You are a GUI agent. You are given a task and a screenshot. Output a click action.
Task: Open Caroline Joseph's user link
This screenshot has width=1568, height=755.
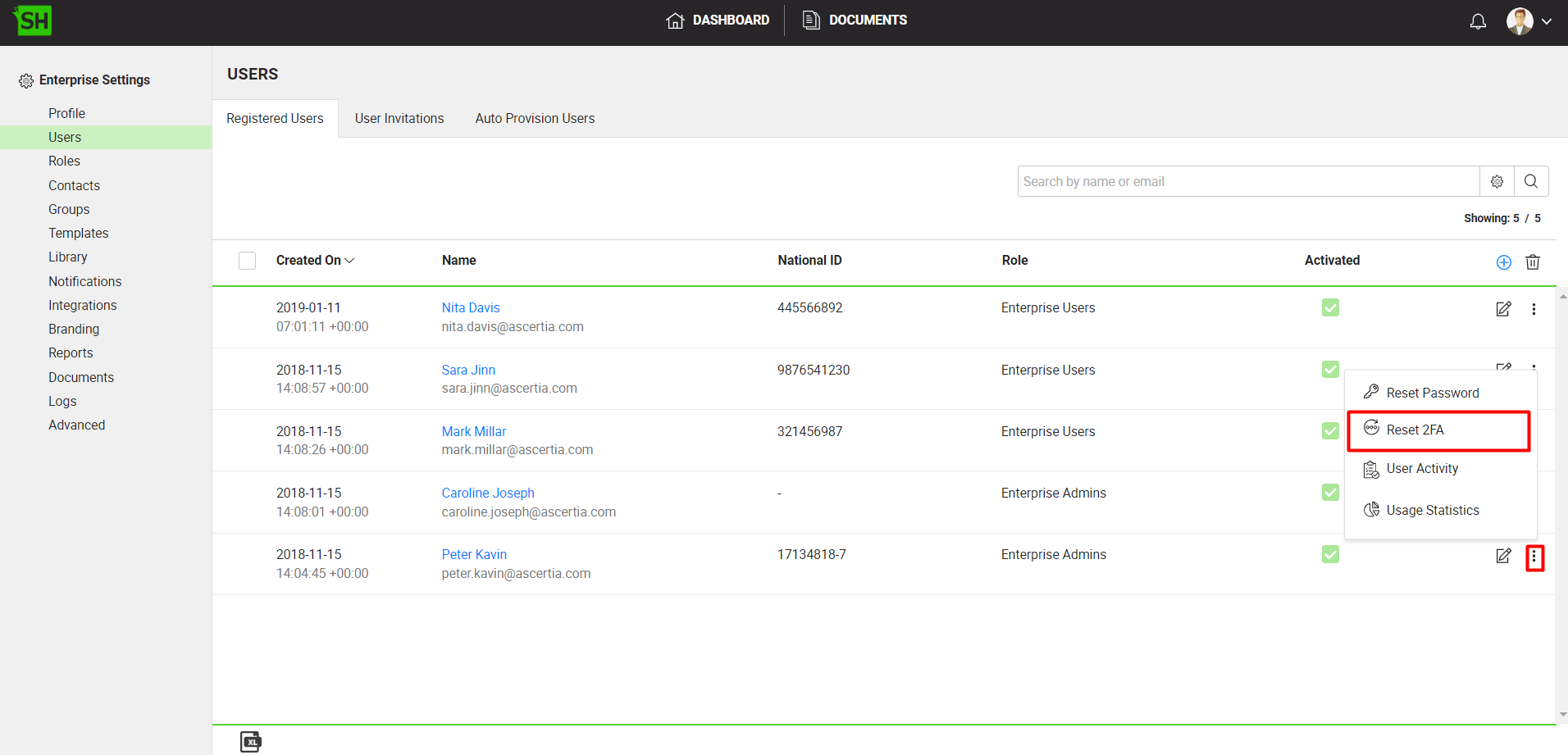488,493
